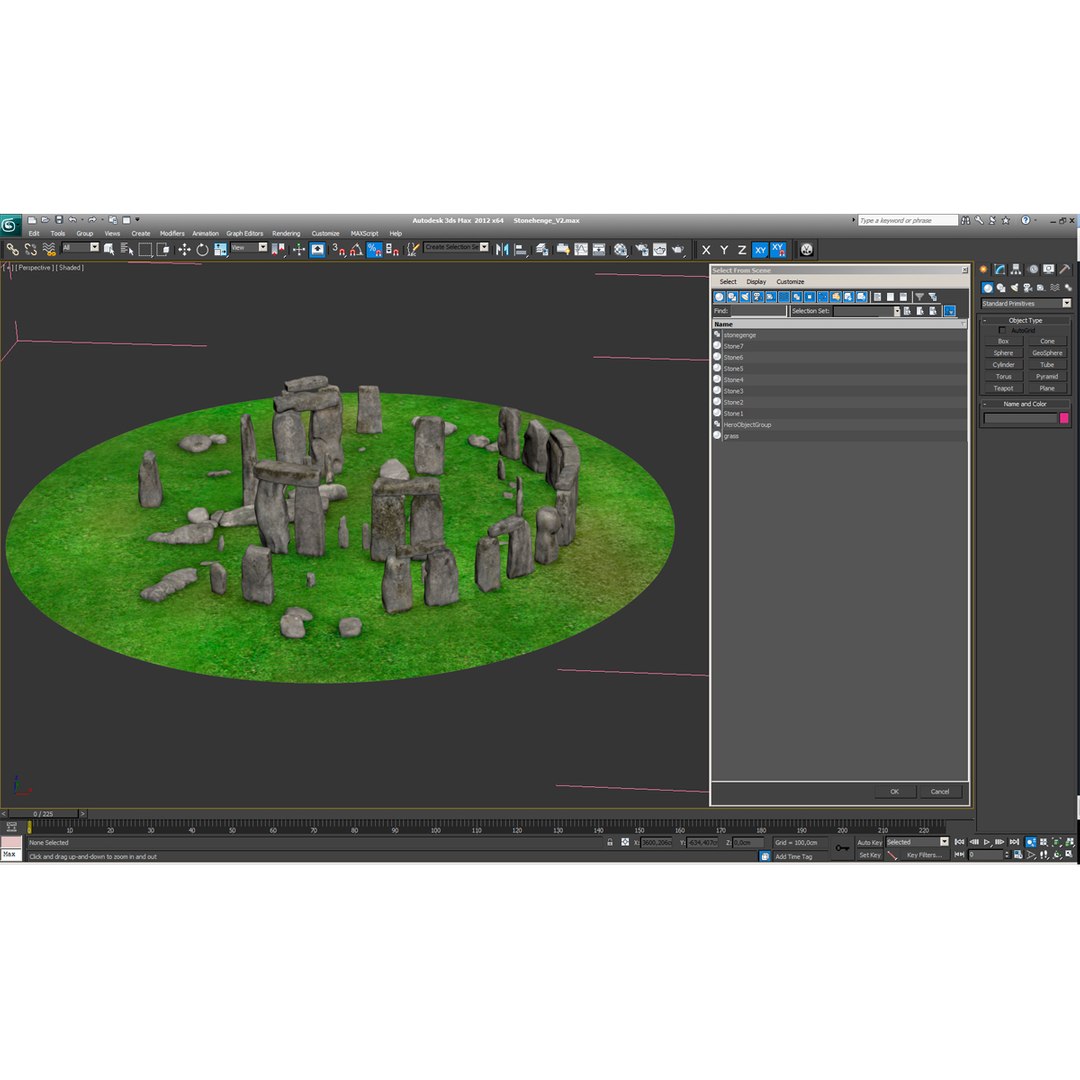Screen dimensions: 1080x1080
Task: Click OK in Select From Scene dialog
Action: [x=895, y=791]
